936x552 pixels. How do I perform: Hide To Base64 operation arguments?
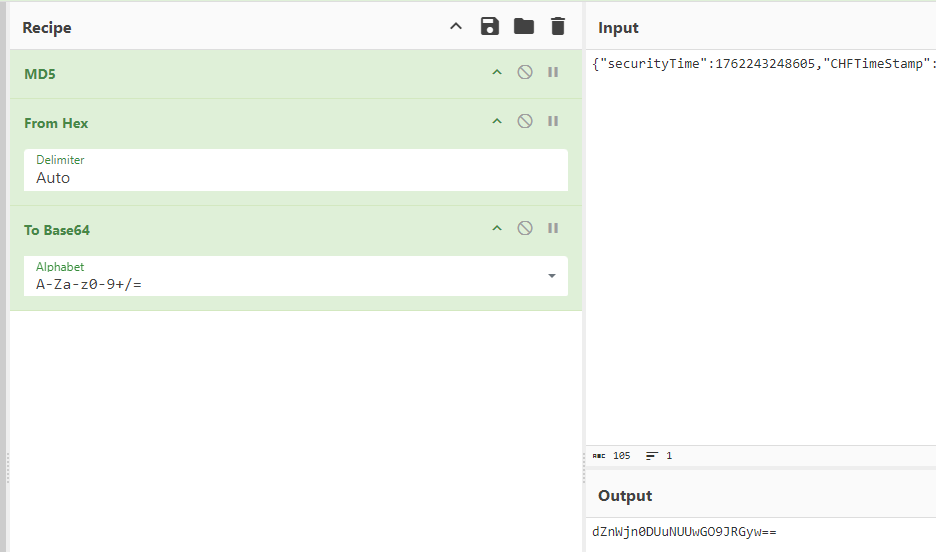(496, 228)
